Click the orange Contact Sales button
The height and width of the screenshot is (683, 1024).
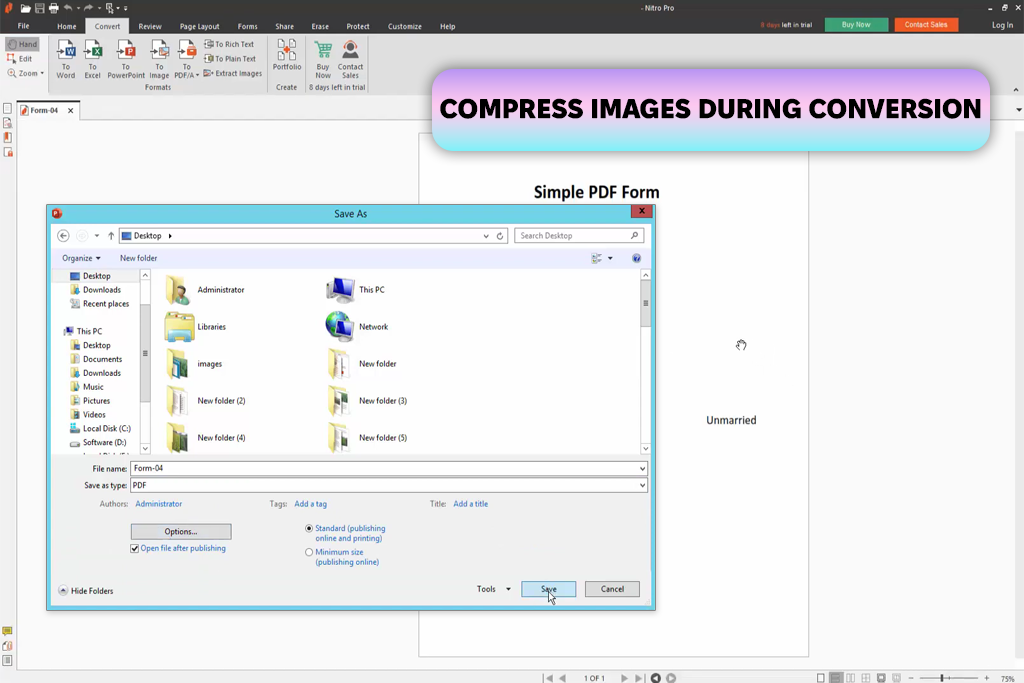[x=926, y=25]
